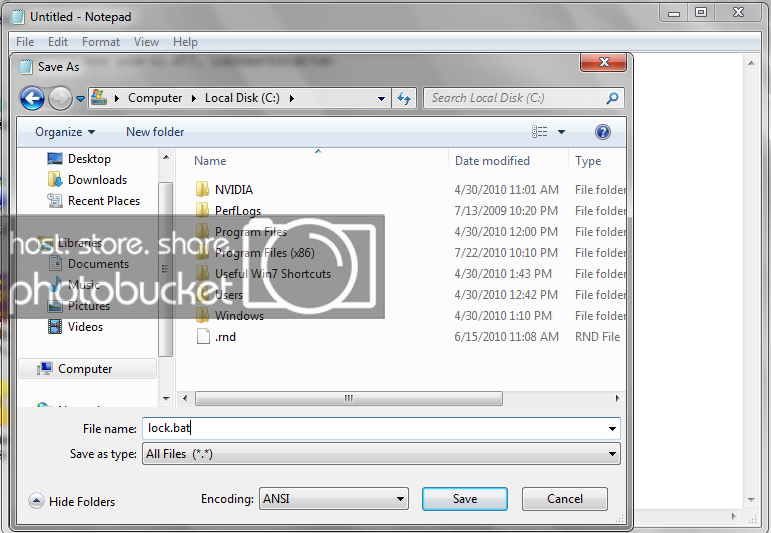771x533 pixels.
Task: Click the blue Help icon
Action: 602,132
